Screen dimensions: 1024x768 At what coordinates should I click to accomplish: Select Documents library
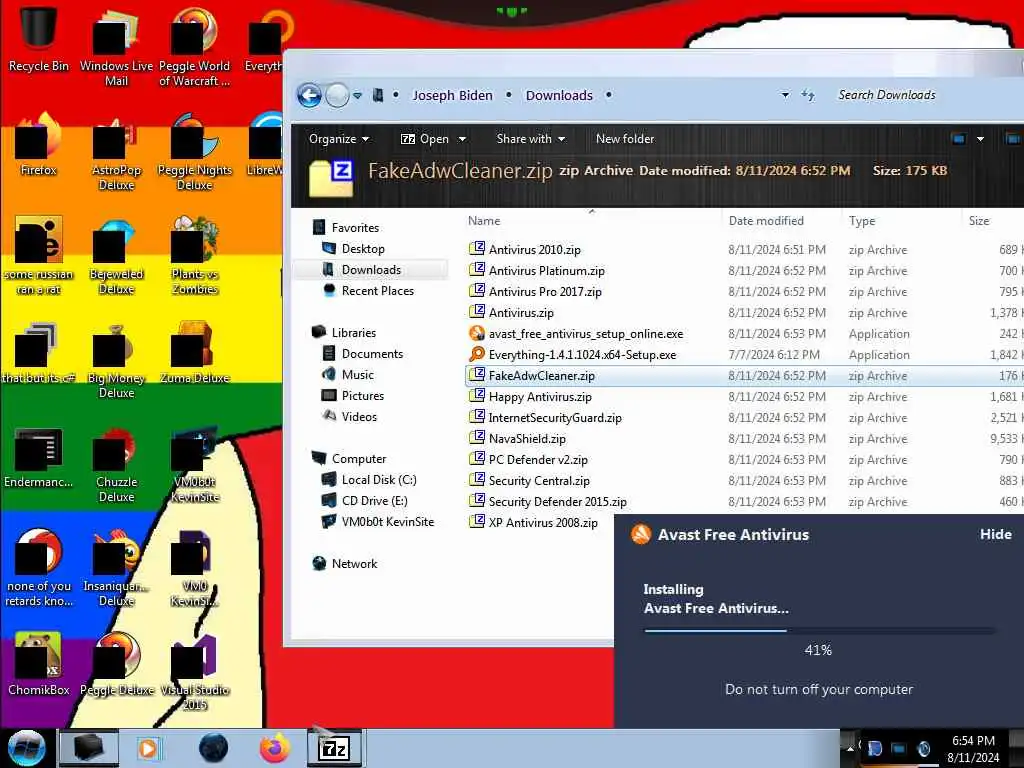click(372, 354)
